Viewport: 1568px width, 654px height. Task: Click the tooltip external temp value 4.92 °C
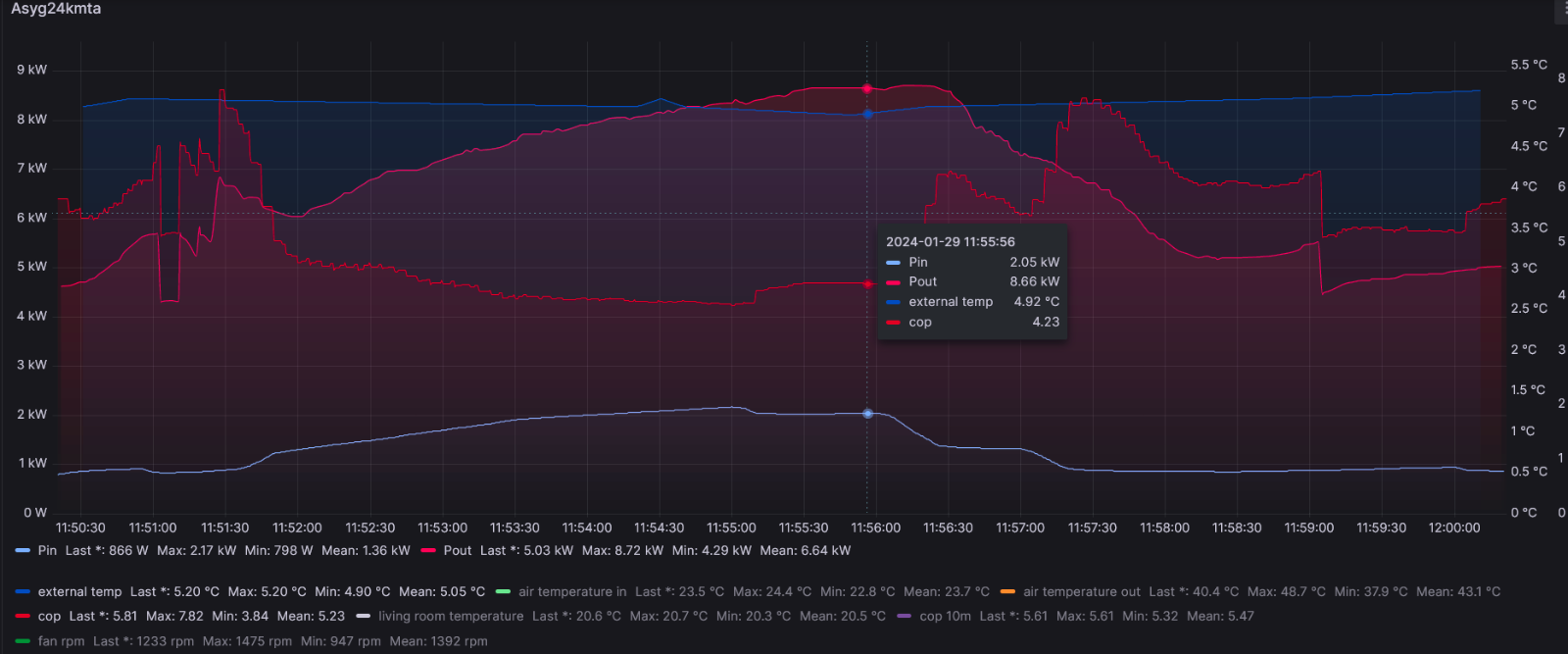1037,302
